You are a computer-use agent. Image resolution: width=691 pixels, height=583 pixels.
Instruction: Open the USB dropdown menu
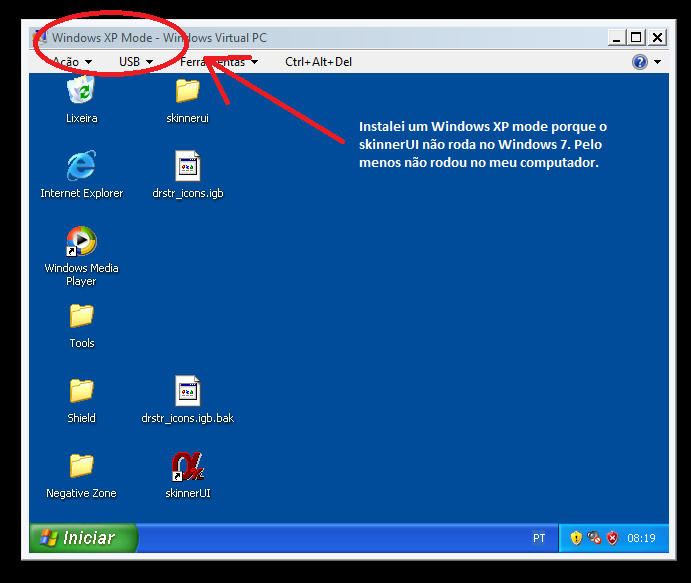tap(136, 62)
